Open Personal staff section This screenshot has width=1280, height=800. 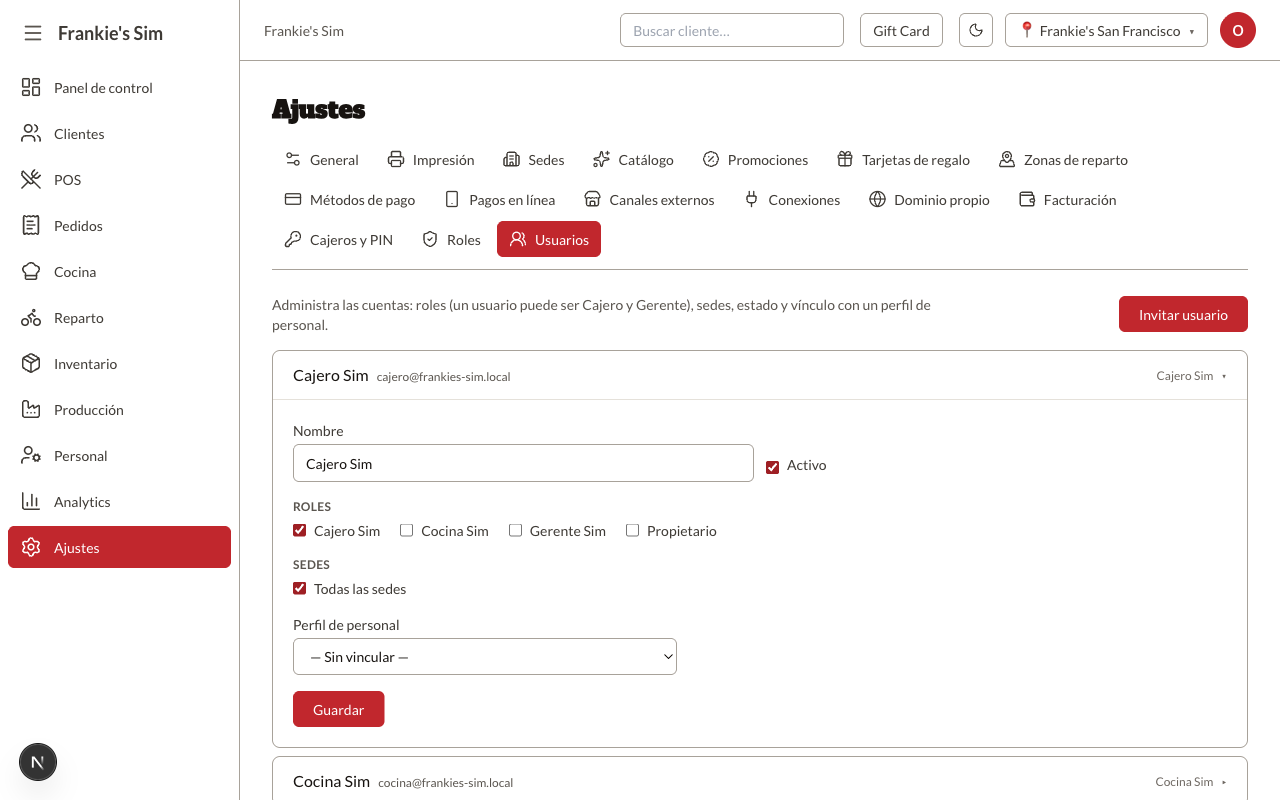119,456
